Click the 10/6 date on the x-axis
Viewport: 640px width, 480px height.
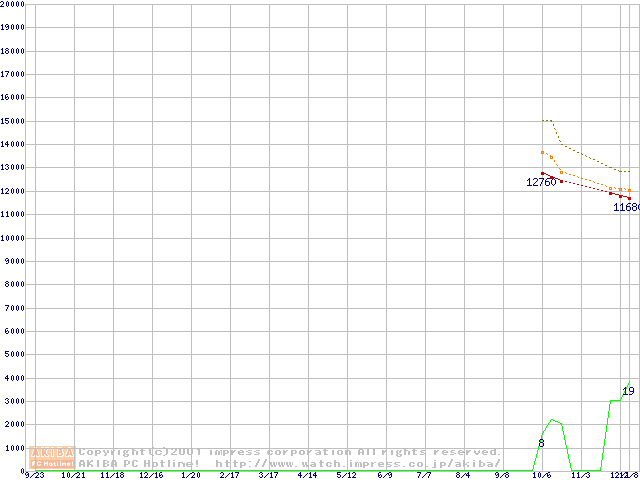(x=542, y=475)
